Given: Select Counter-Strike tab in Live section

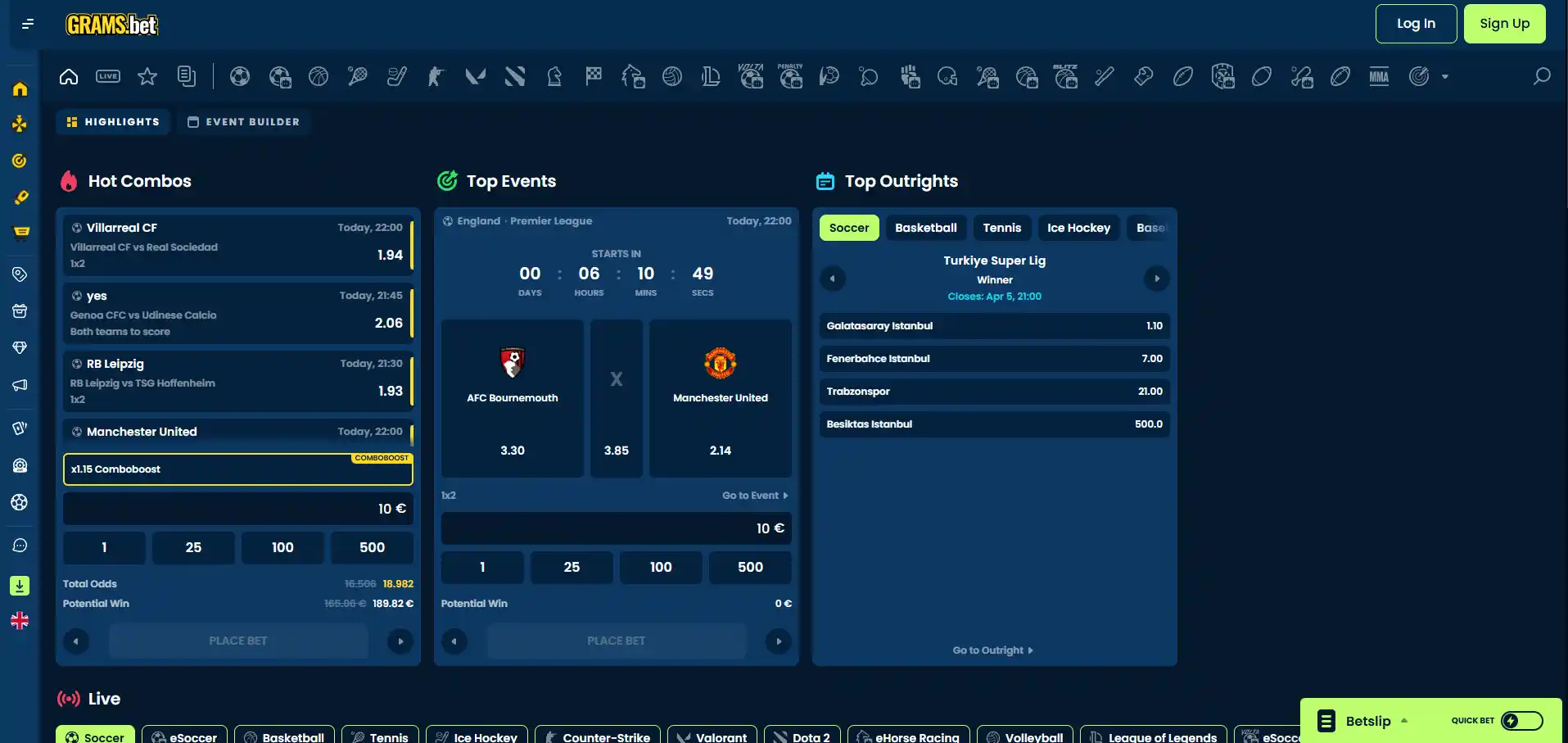Looking at the screenshot, I should (x=598, y=735).
